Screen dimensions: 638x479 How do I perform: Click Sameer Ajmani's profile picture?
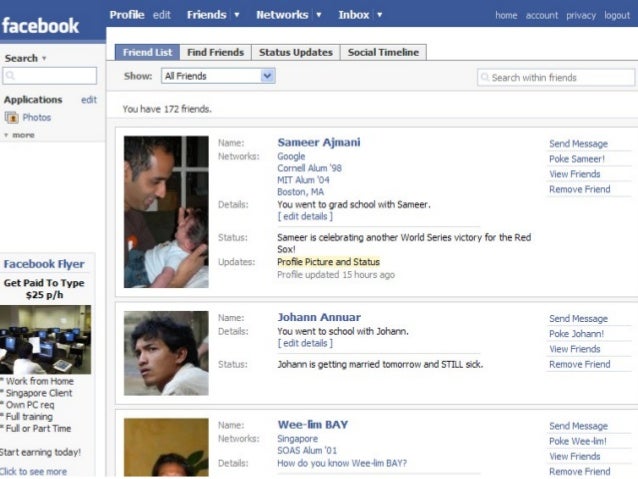pos(166,212)
